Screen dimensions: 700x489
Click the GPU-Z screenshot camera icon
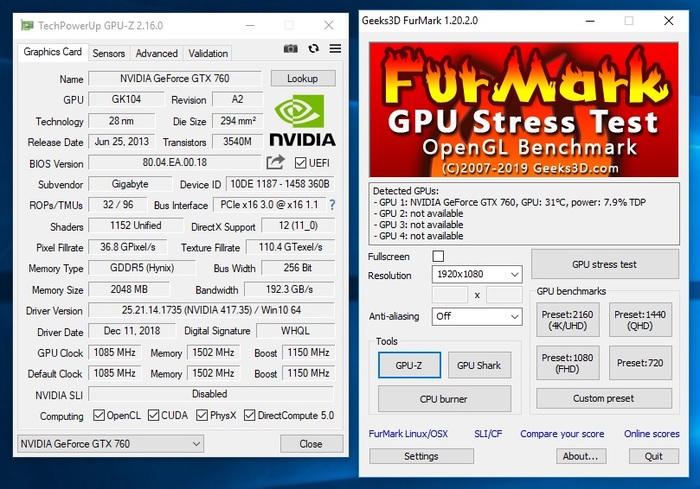291,49
